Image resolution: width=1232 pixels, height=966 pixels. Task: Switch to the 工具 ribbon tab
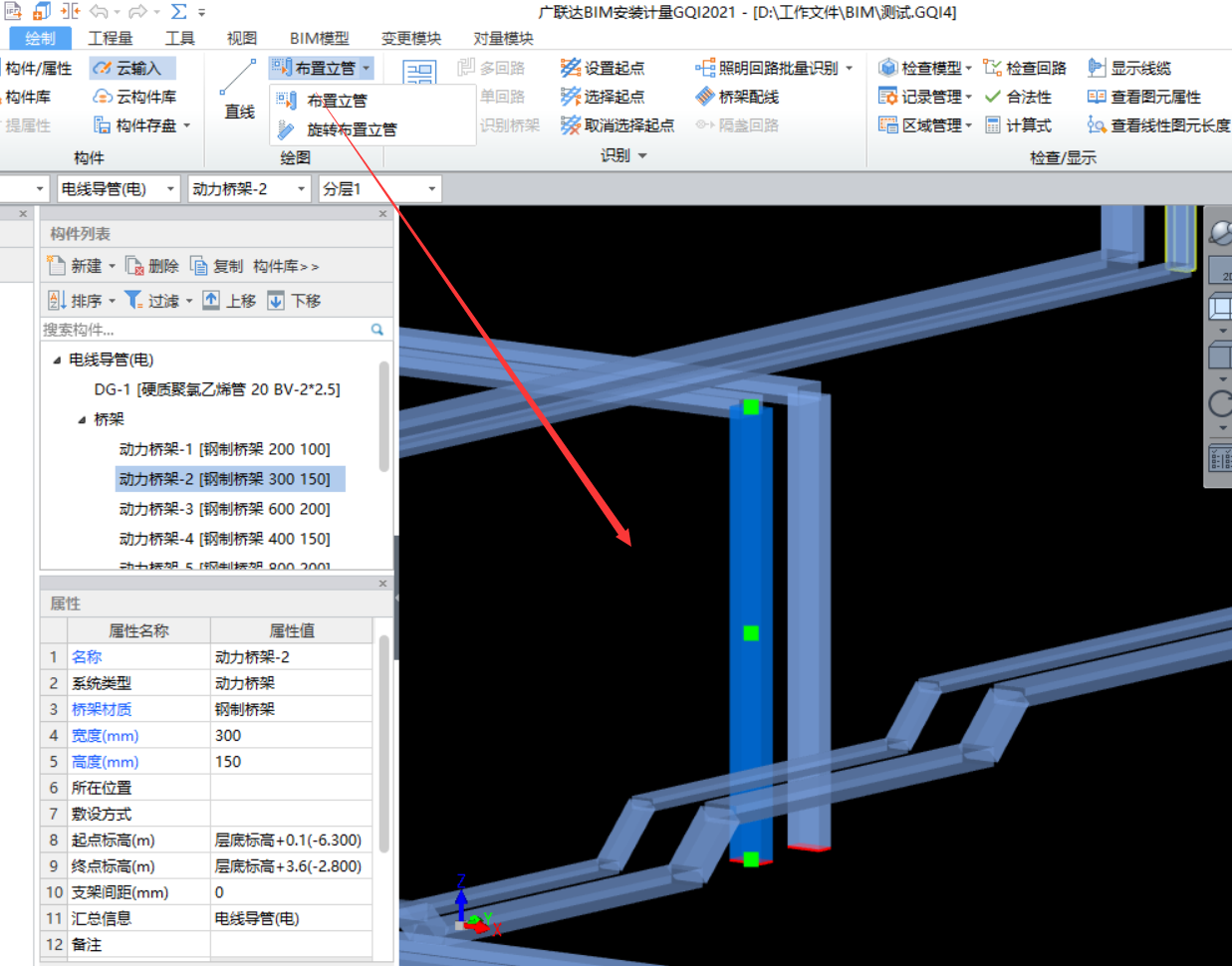(179, 38)
